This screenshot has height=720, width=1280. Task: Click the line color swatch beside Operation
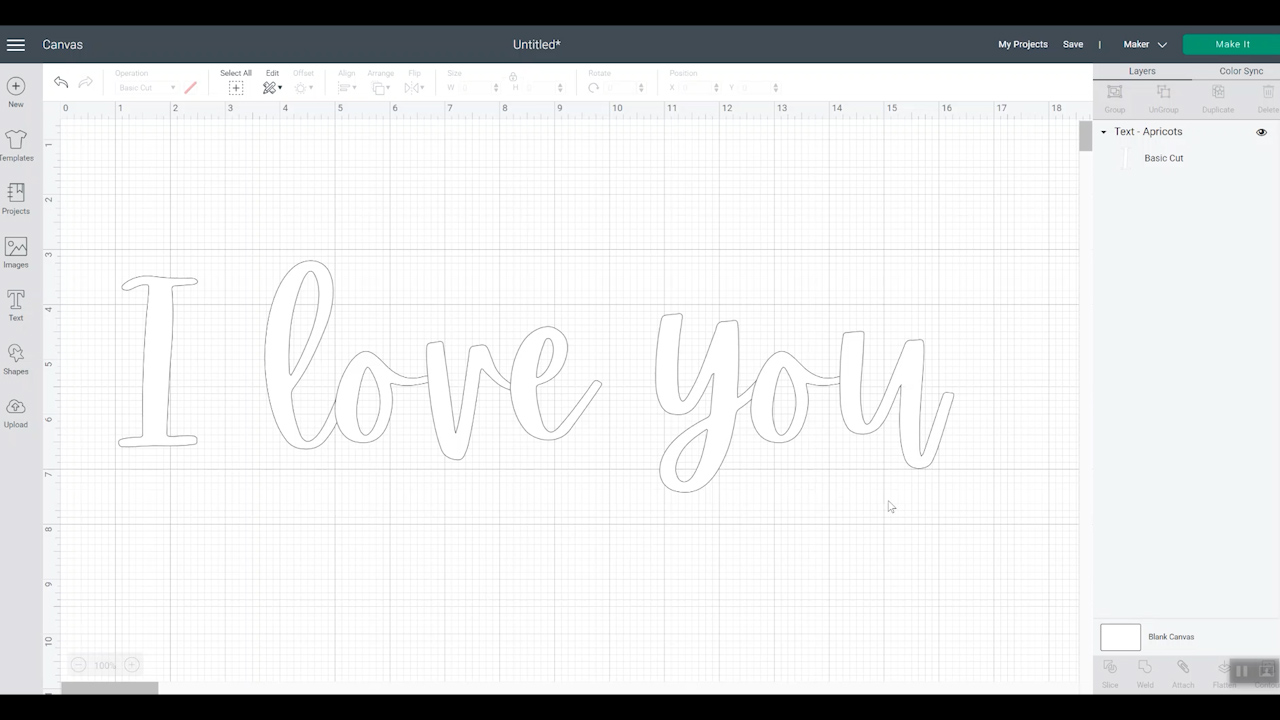coord(190,88)
